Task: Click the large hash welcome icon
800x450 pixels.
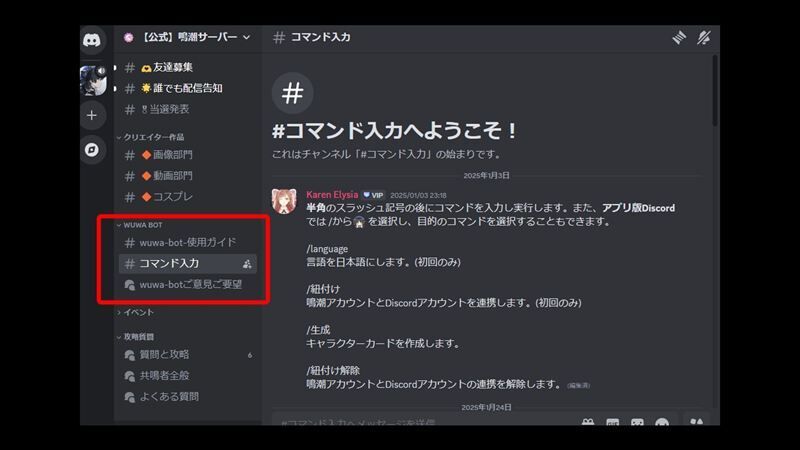Action: [292, 93]
